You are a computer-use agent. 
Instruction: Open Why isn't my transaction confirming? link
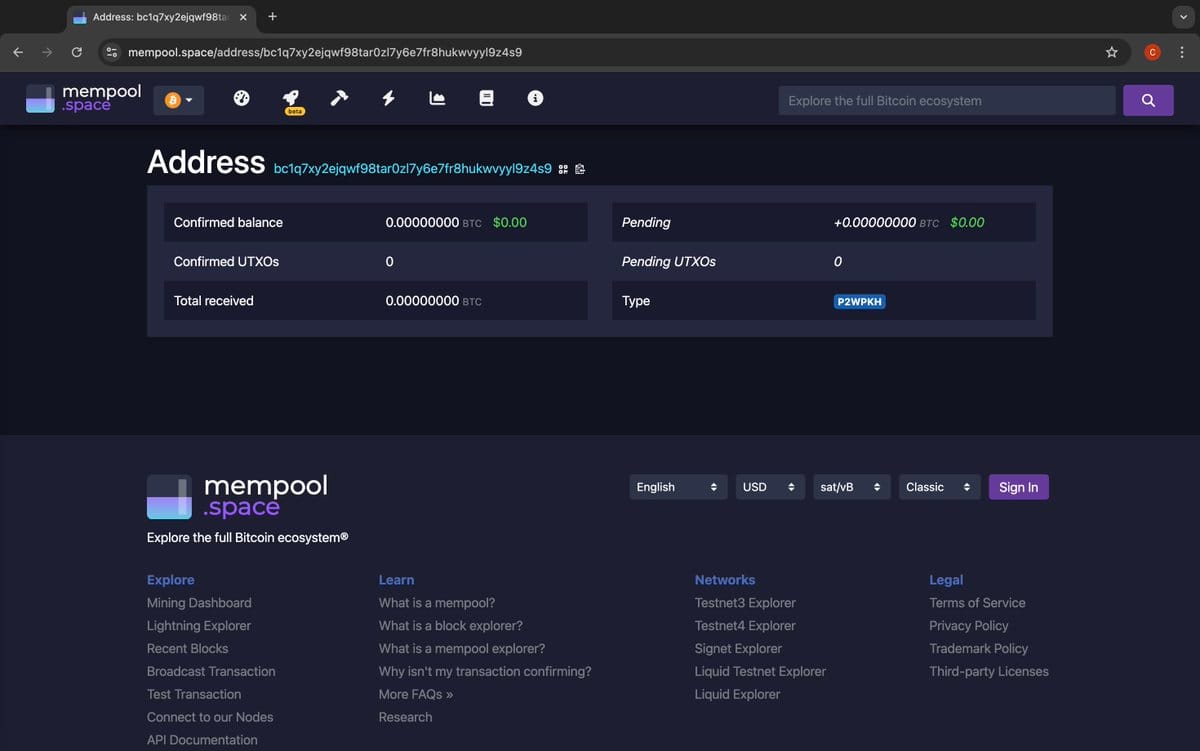[485, 672]
